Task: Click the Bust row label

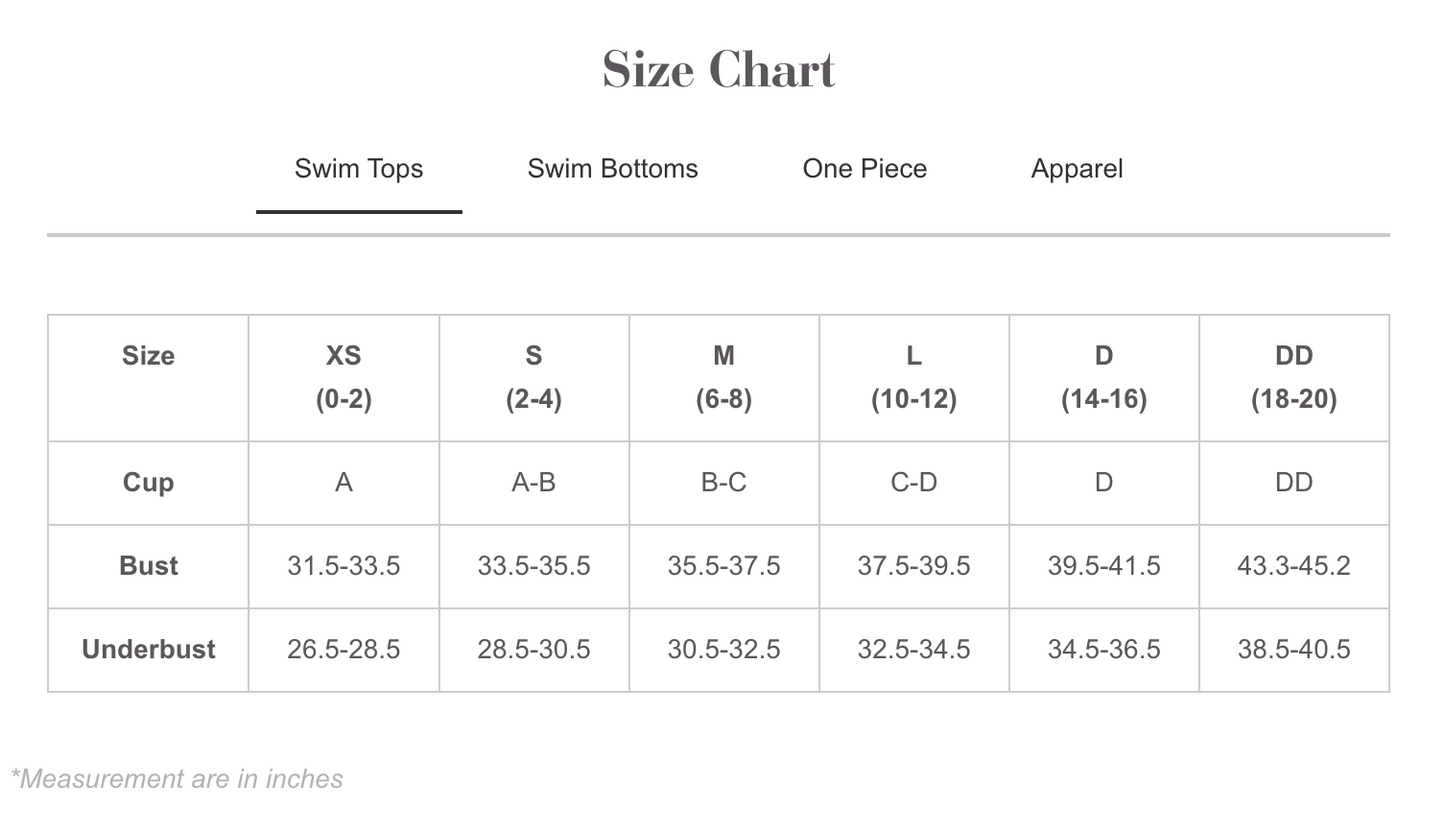Action: point(148,566)
